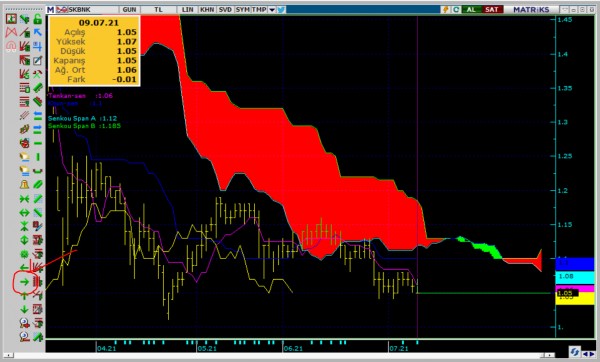Click the red SAT sell button
The width and height of the screenshot is (600, 362).
[492, 10]
